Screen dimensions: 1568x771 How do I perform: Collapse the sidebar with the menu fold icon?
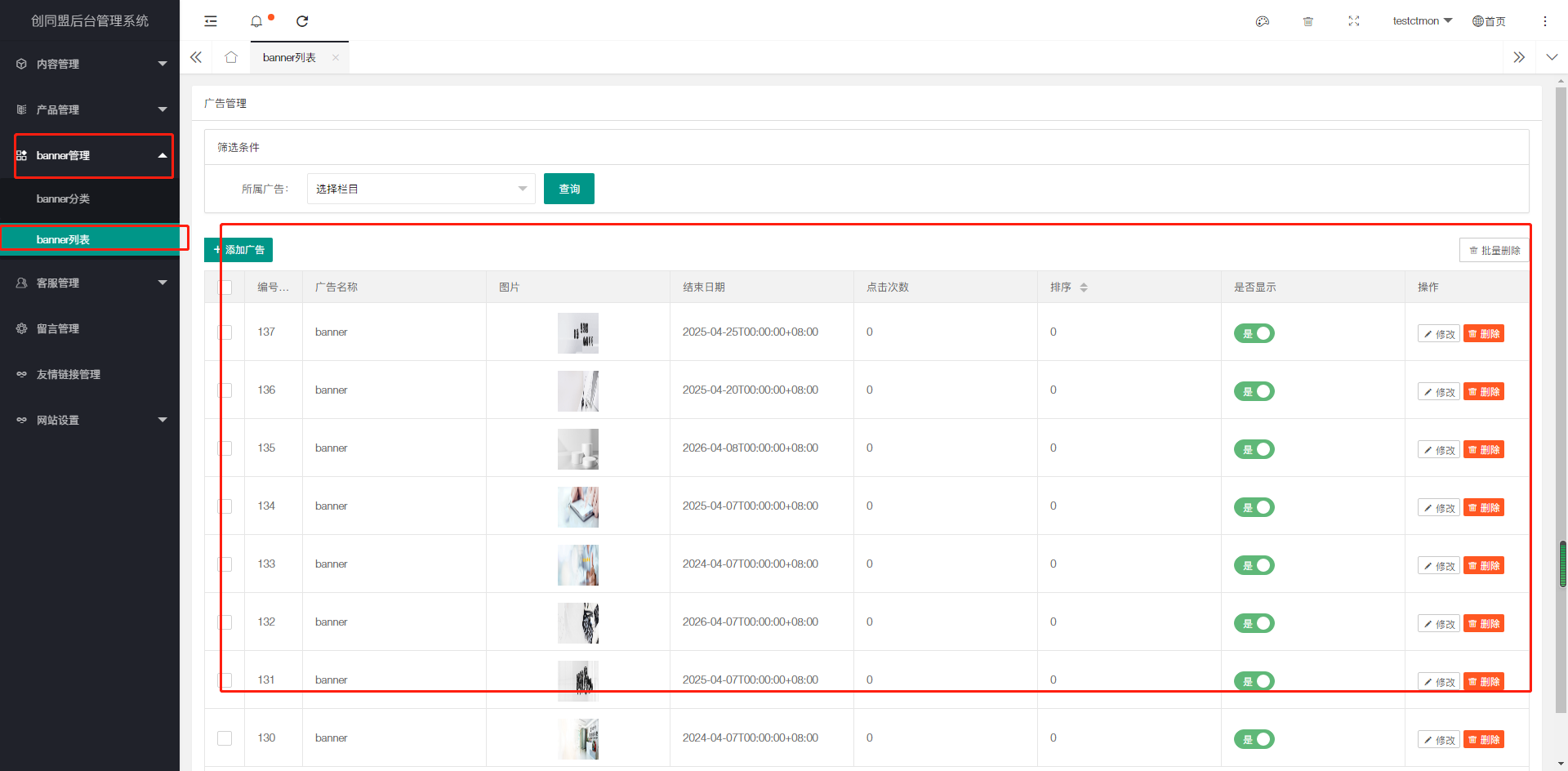(211, 21)
